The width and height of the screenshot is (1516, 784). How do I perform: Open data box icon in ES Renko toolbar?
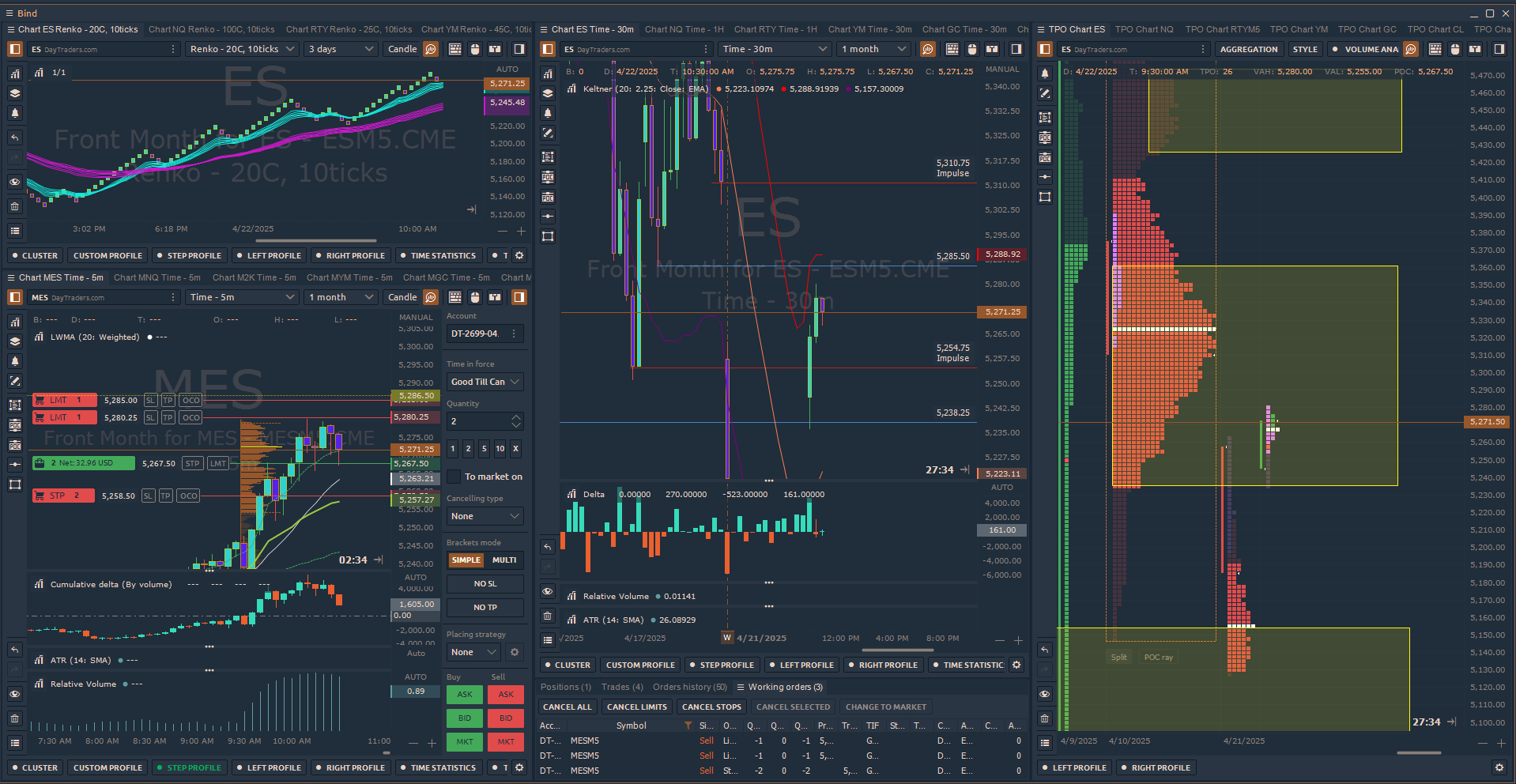click(x=455, y=49)
